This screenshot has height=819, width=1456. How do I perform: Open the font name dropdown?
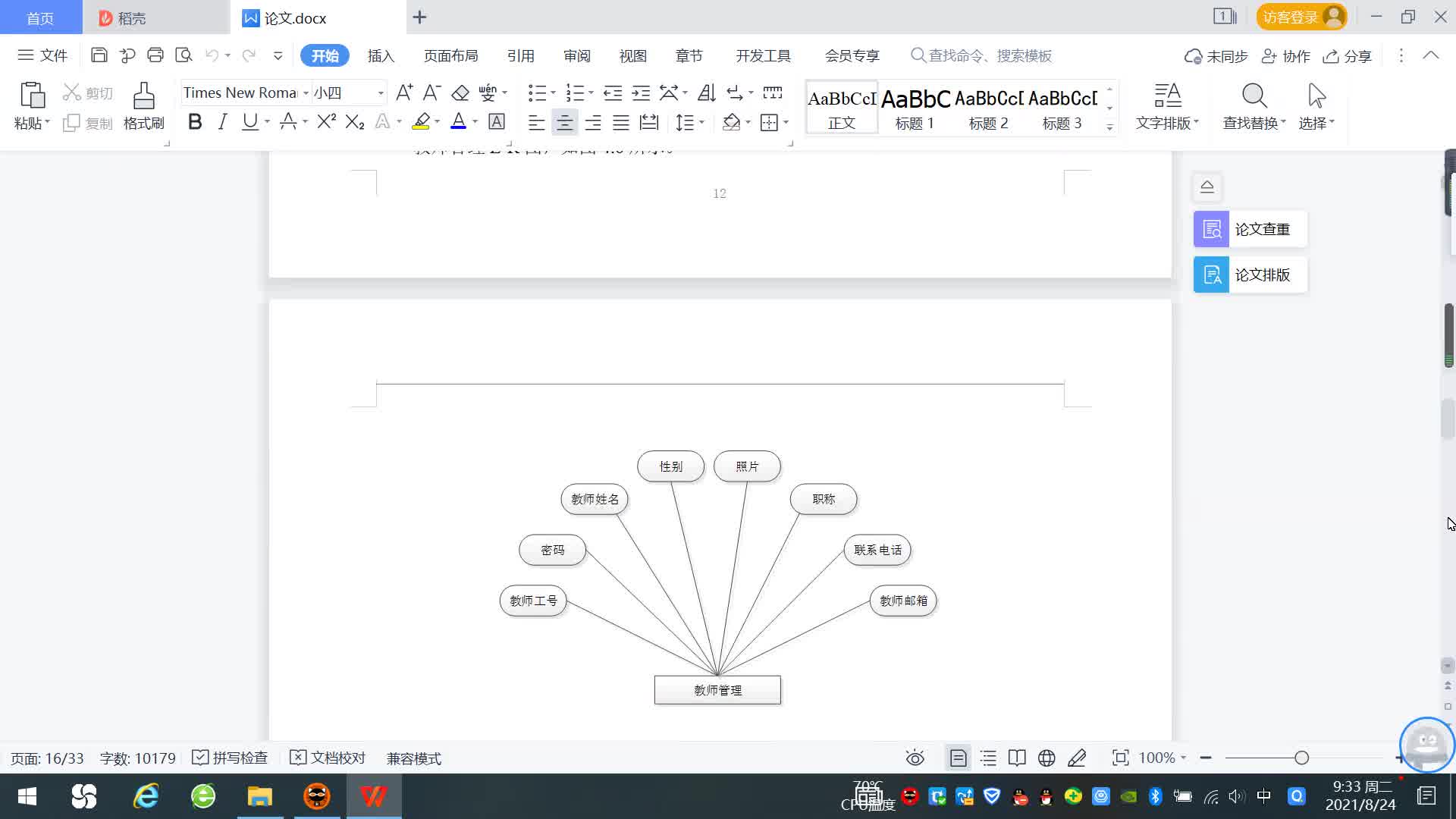pos(306,93)
